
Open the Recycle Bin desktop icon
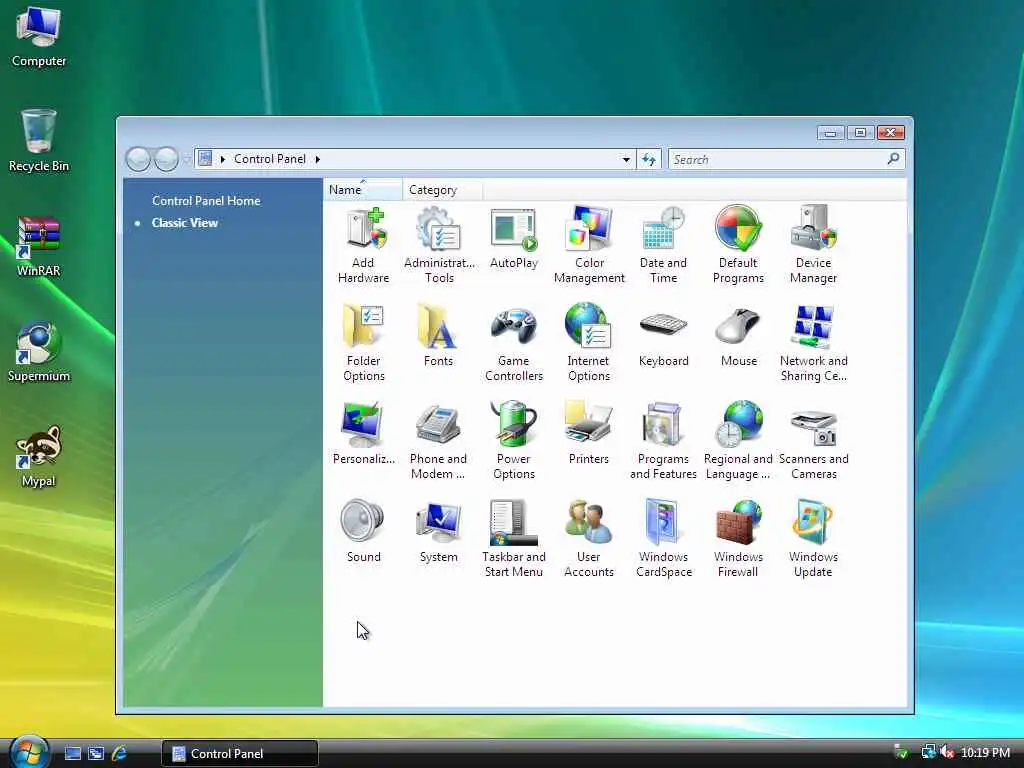point(39,141)
